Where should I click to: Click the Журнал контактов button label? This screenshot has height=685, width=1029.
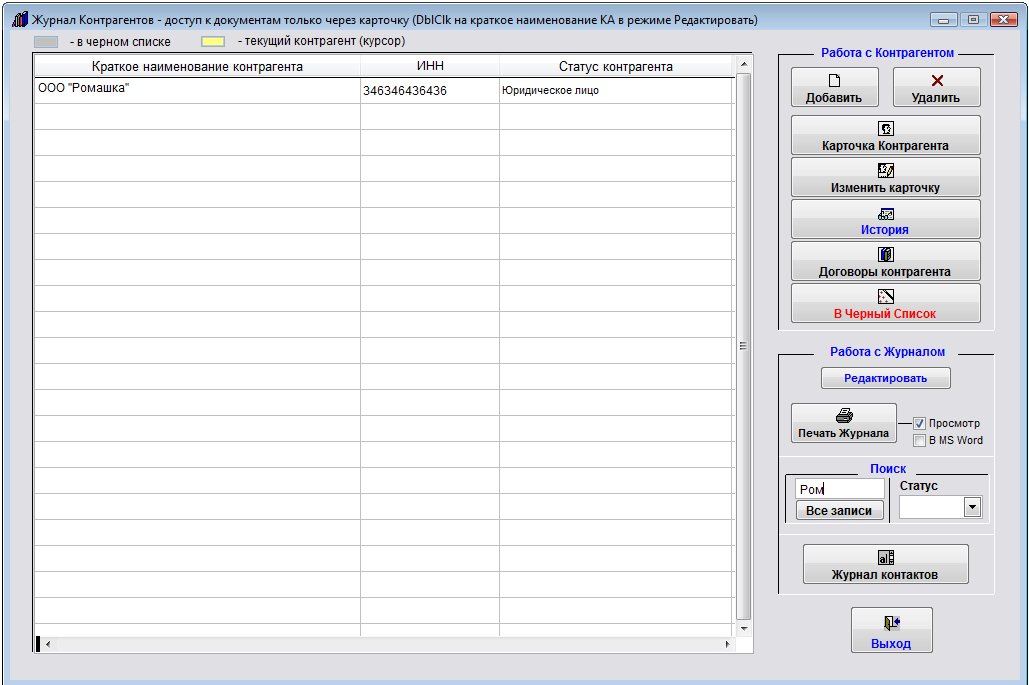pyautogui.click(x=885, y=575)
